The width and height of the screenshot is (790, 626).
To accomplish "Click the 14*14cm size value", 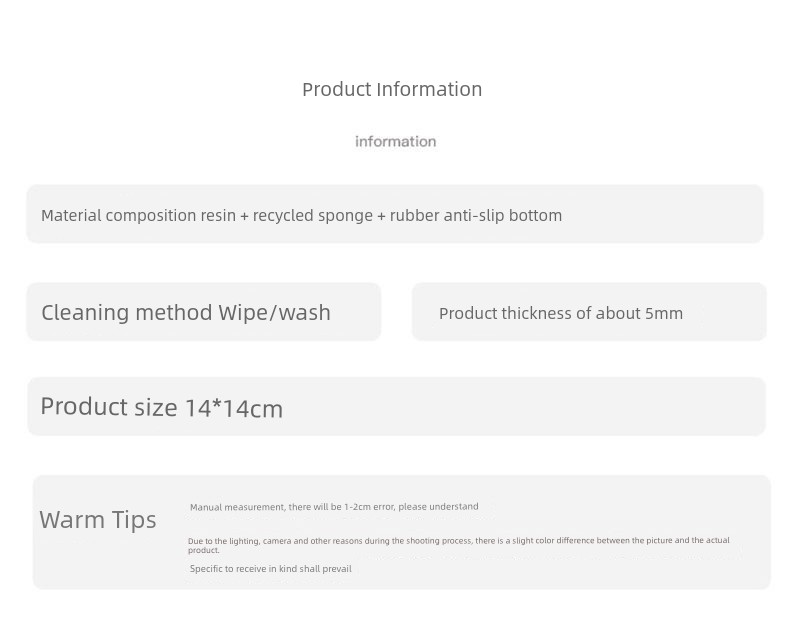I will click(234, 407).
